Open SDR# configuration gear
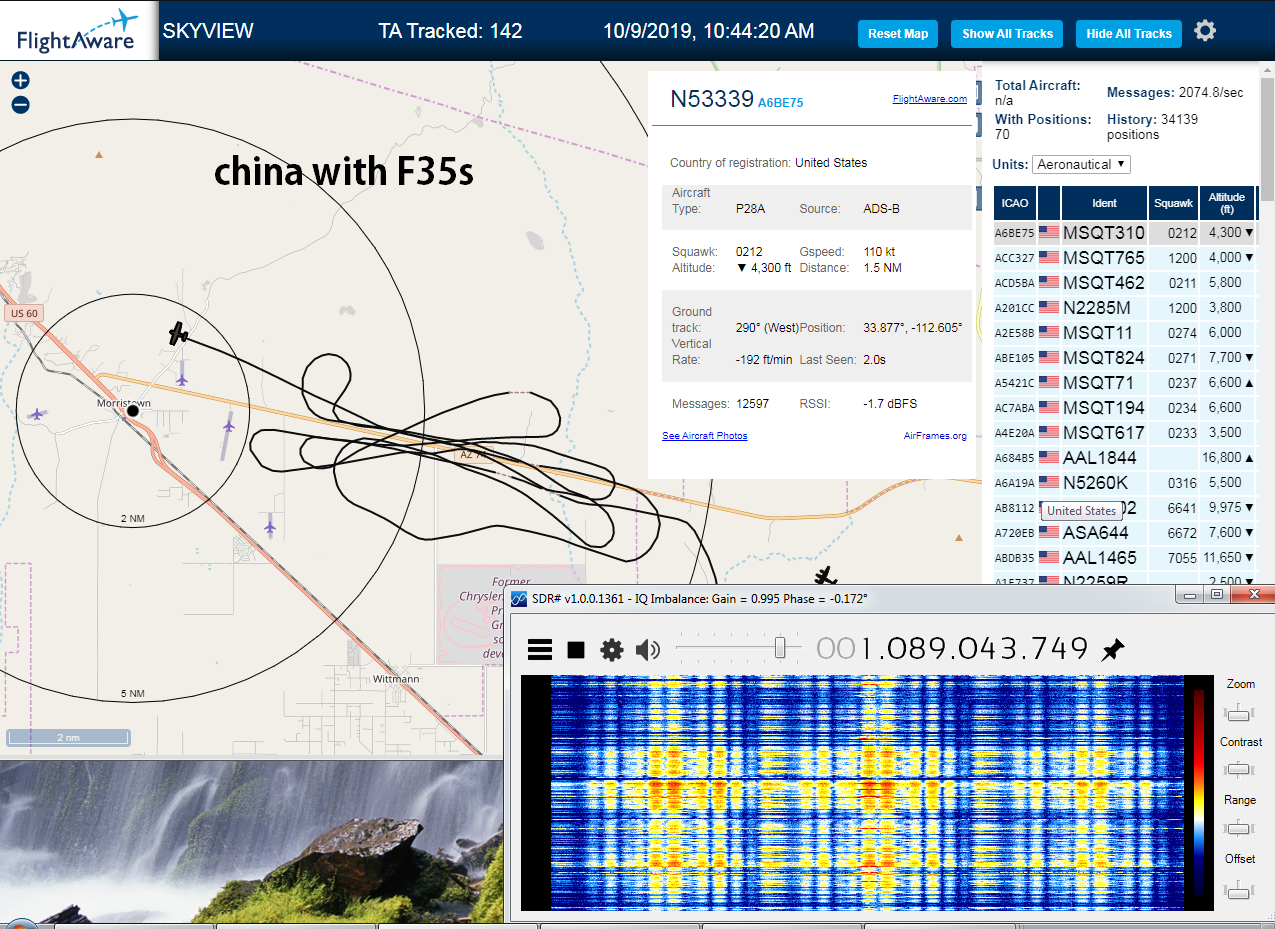Viewport: 1275px width, 929px height. (611, 650)
